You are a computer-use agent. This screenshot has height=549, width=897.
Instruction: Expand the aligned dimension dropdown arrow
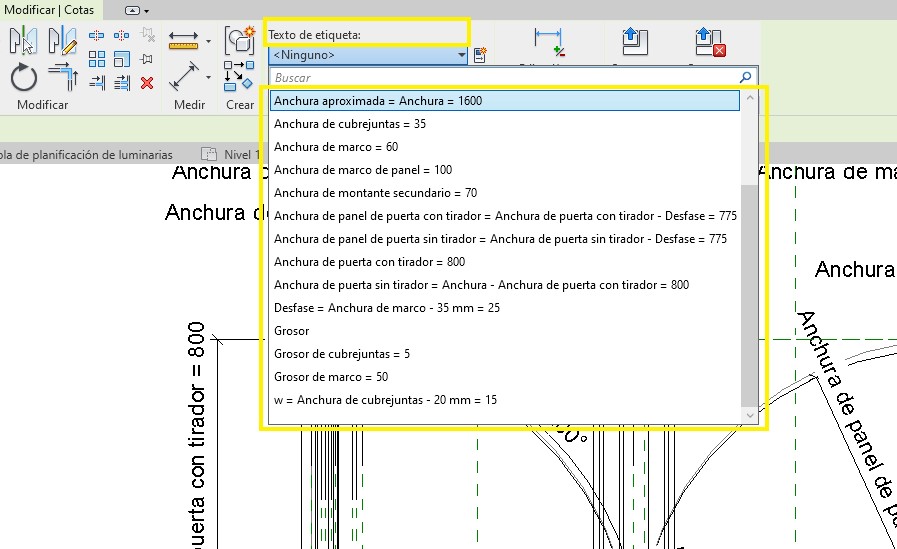click(208, 77)
